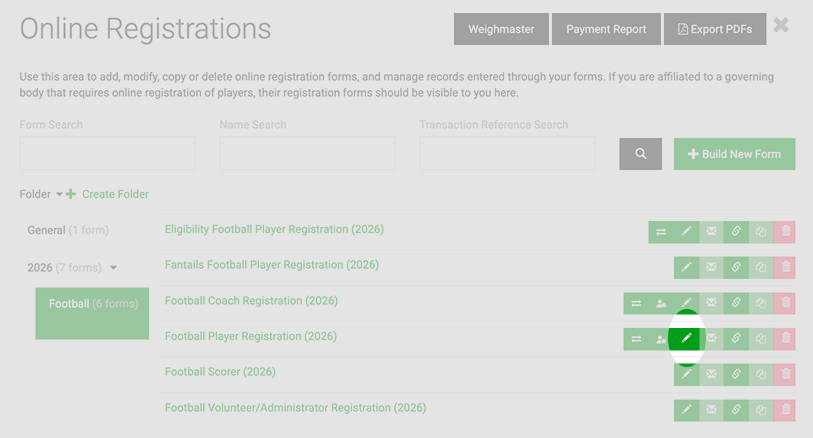Viewport: 813px width, 438px height.
Task: Copy link for Fantails Football Player Registration
Action: coord(736,267)
